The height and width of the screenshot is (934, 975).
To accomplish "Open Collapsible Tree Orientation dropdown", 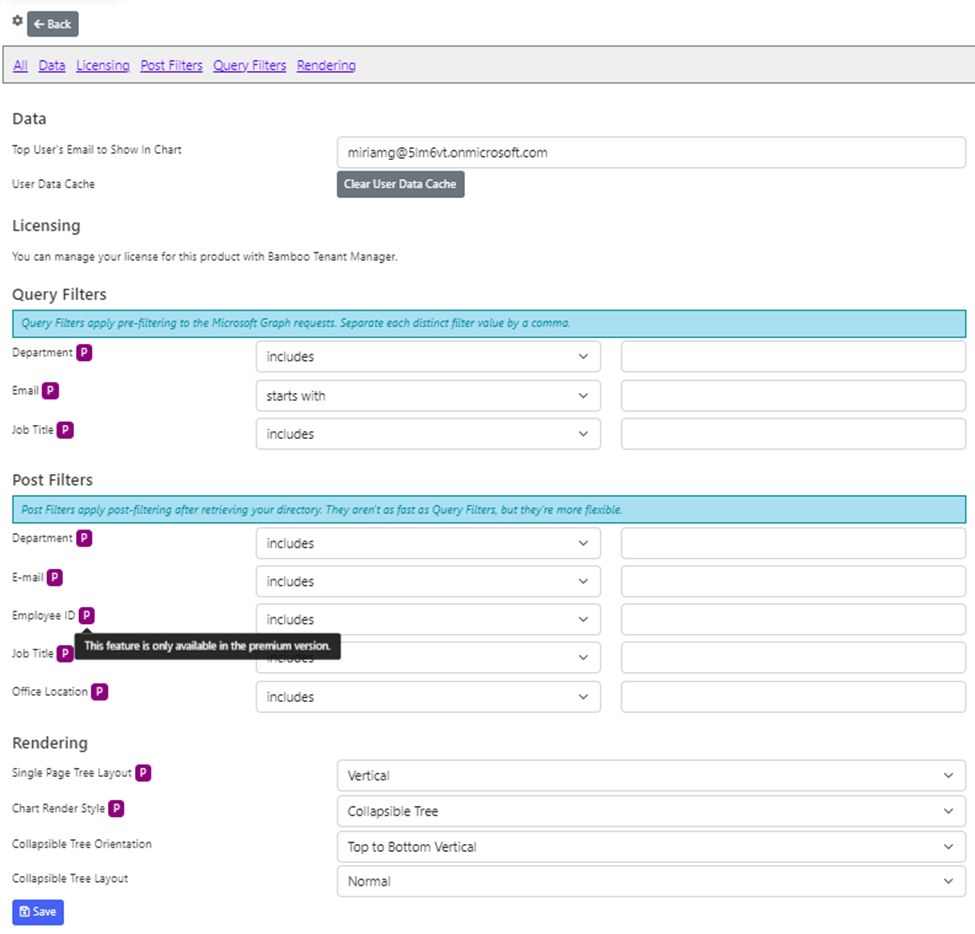I will click(651, 847).
